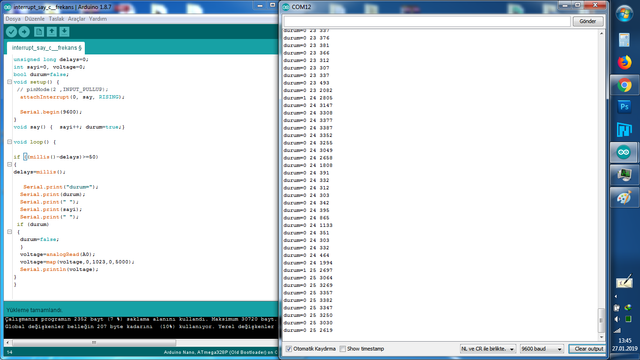Viewport: 640px width, 360px height.
Task: Open the Araçlar menu
Action: (76, 19)
